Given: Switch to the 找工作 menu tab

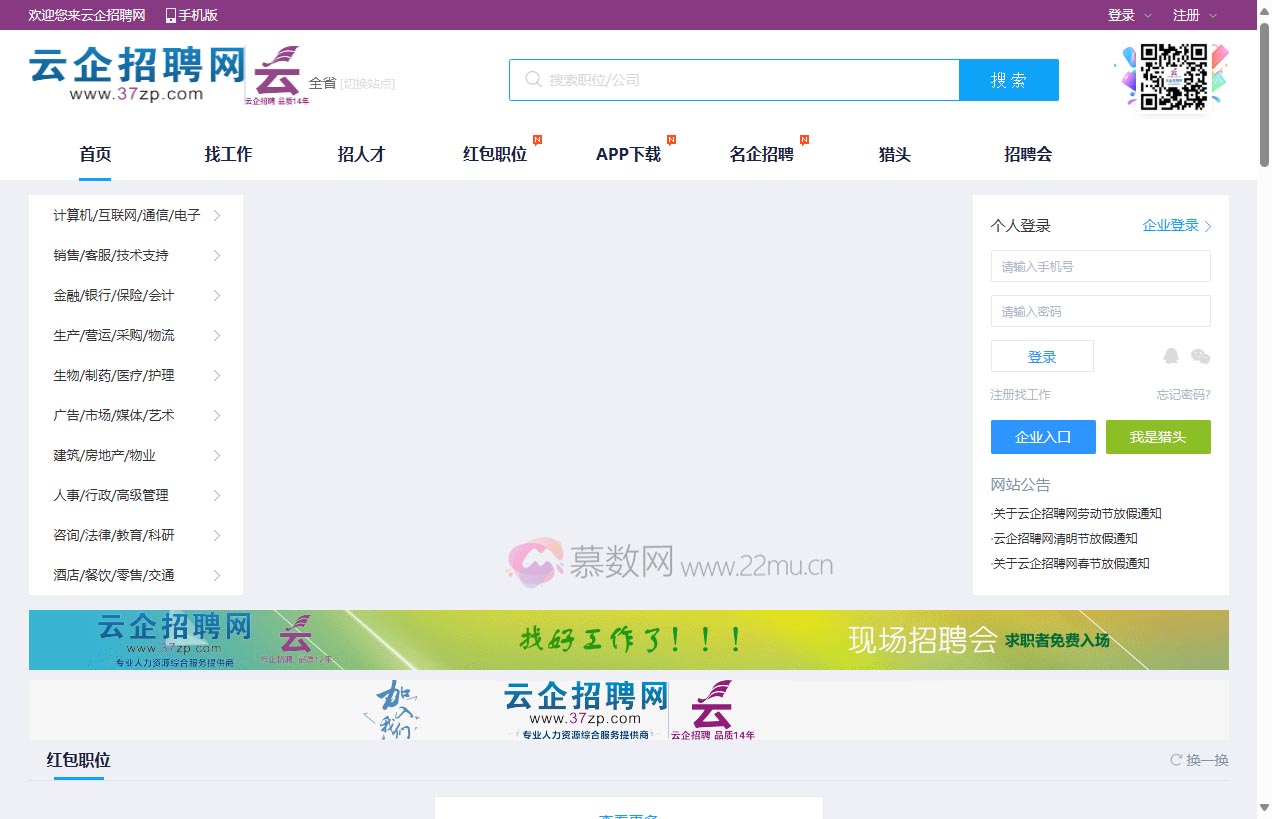Looking at the screenshot, I should (x=227, y=154).
